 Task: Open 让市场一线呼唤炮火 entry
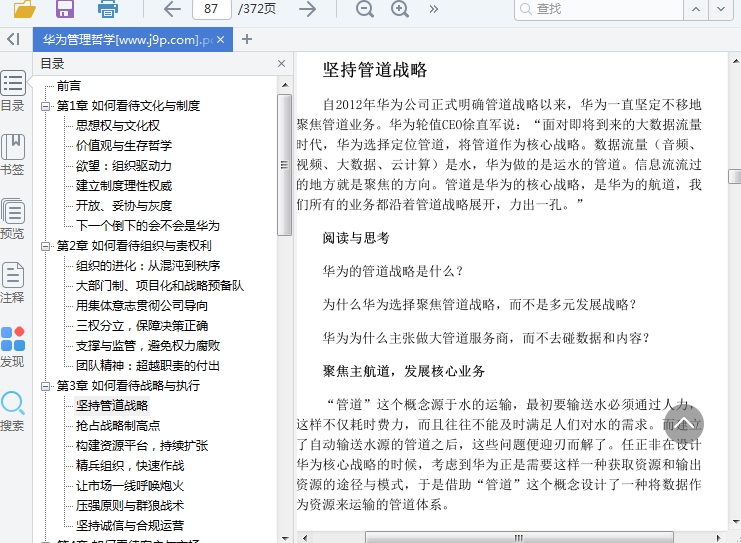(x=130, y=486)
